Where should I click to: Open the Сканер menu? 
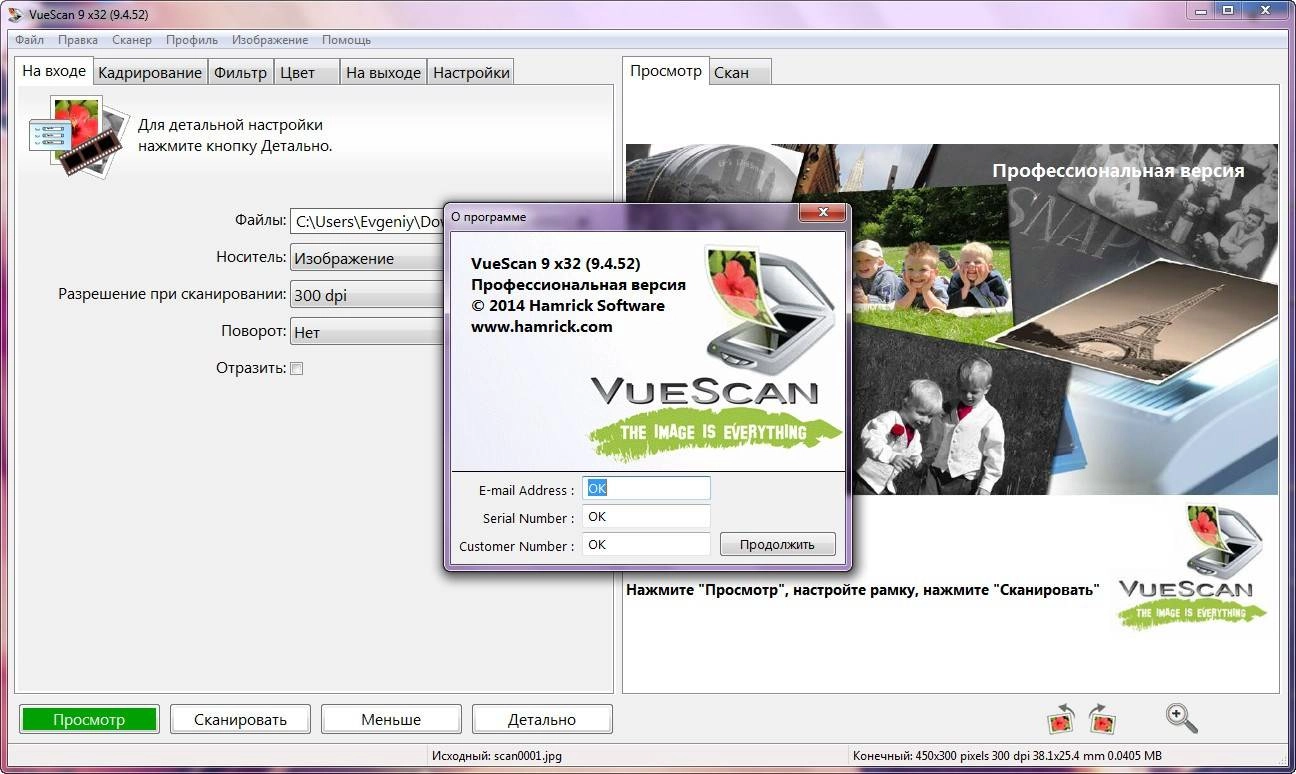tap(132, 40)
